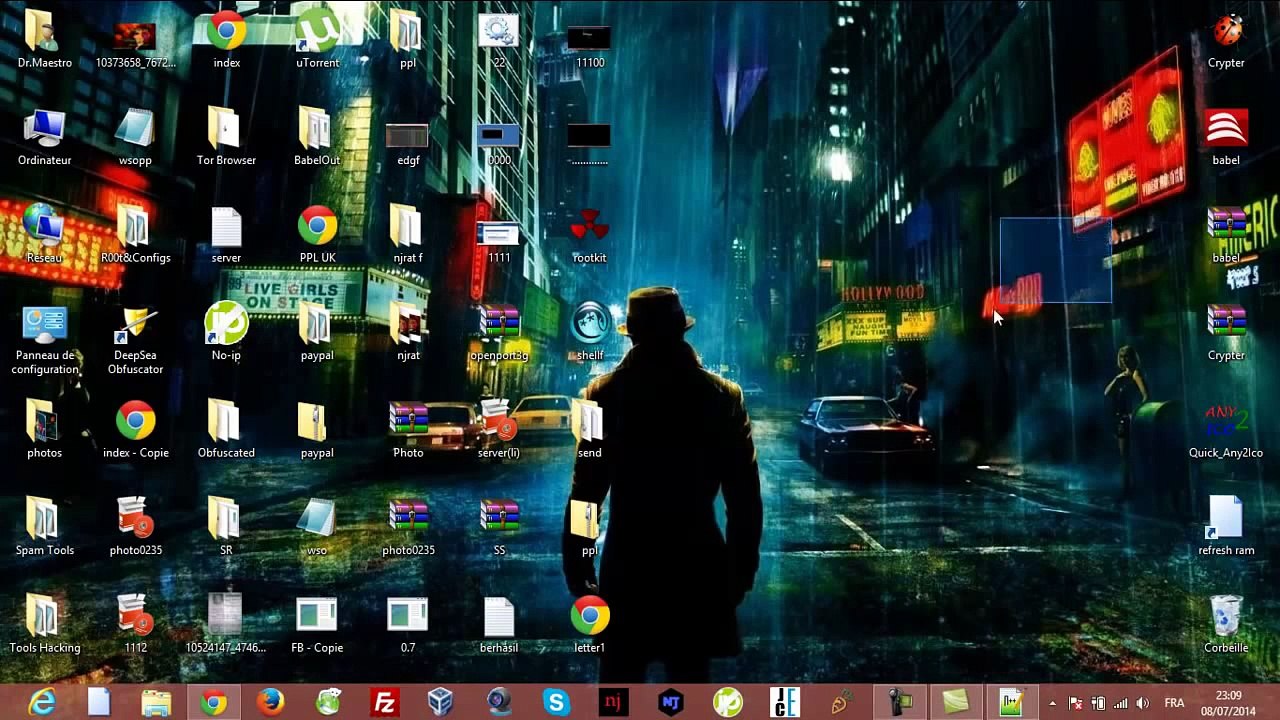The image size is (1280, 720).
Task: Show hidden system tray icons
Action: [x=1052, y=703]
